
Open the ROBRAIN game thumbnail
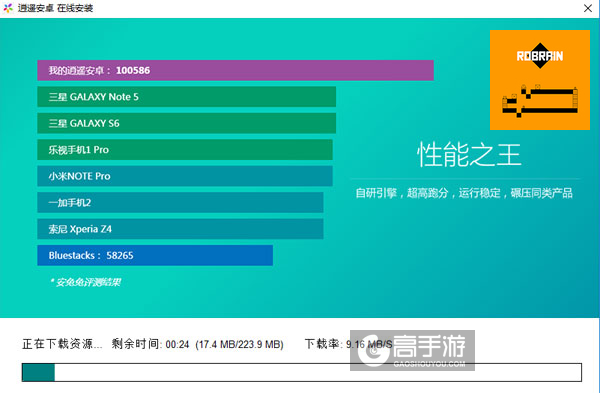coord(540,80)
